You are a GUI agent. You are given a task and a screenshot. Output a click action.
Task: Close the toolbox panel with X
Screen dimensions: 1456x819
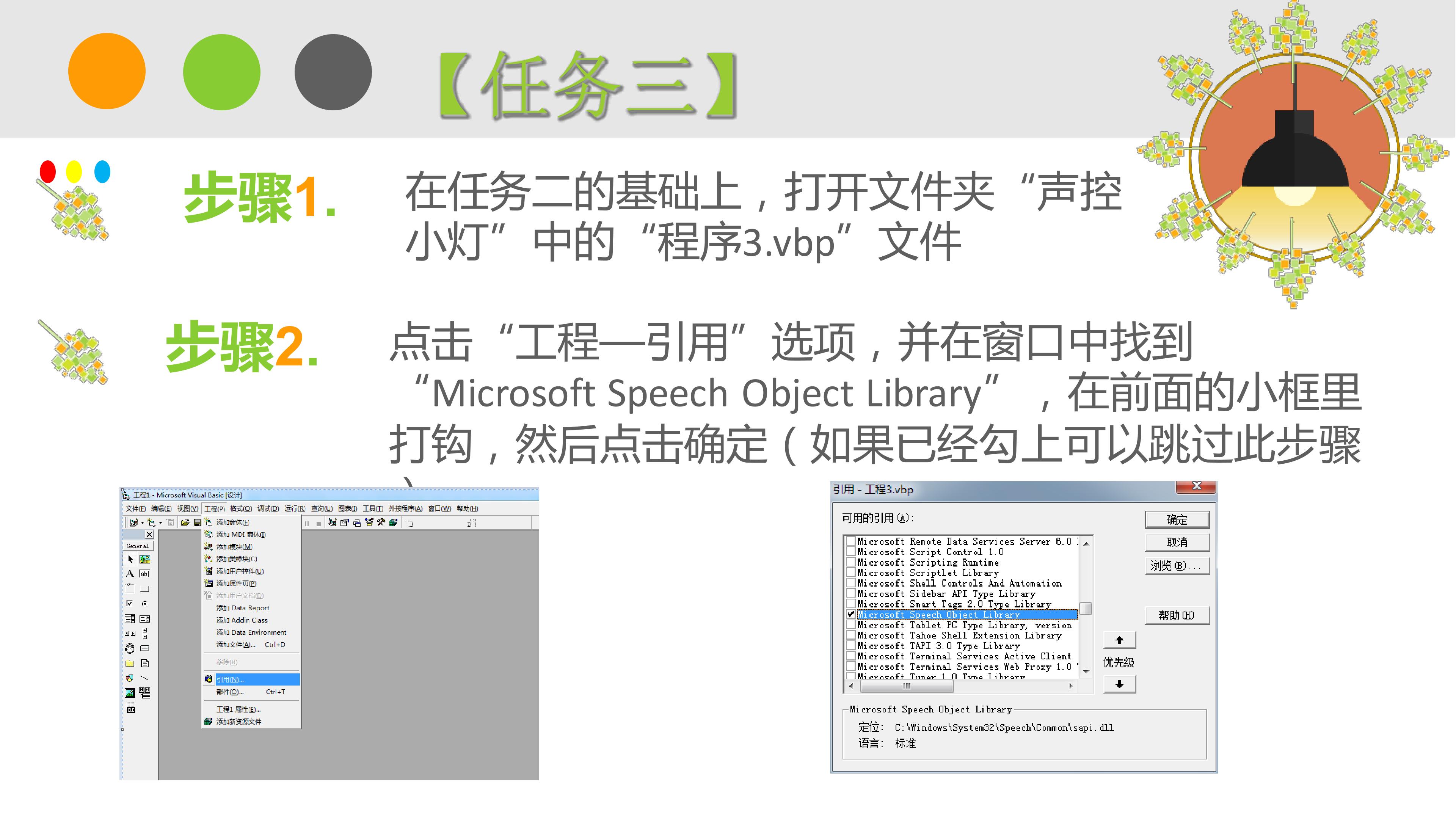pos(149,534)
